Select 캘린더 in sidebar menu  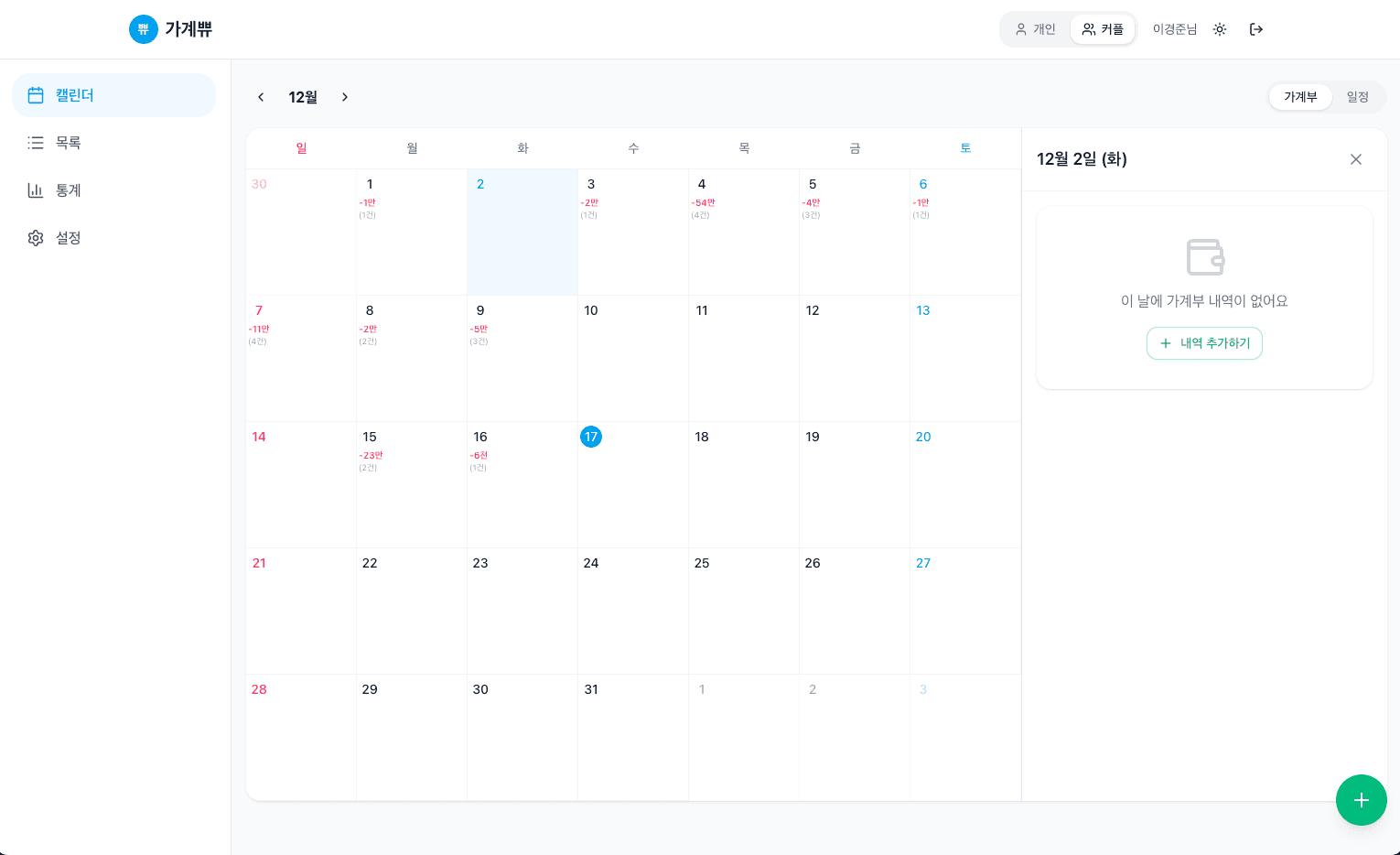113,95
